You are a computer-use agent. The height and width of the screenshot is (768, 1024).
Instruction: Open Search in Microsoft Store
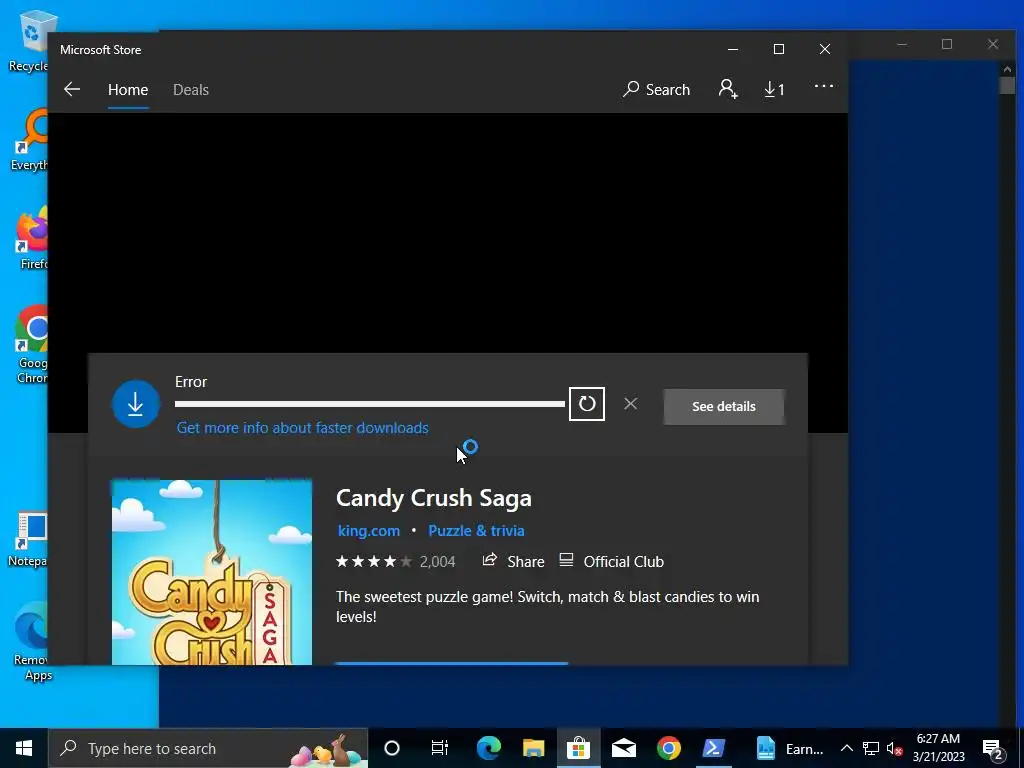click(656, 89)
